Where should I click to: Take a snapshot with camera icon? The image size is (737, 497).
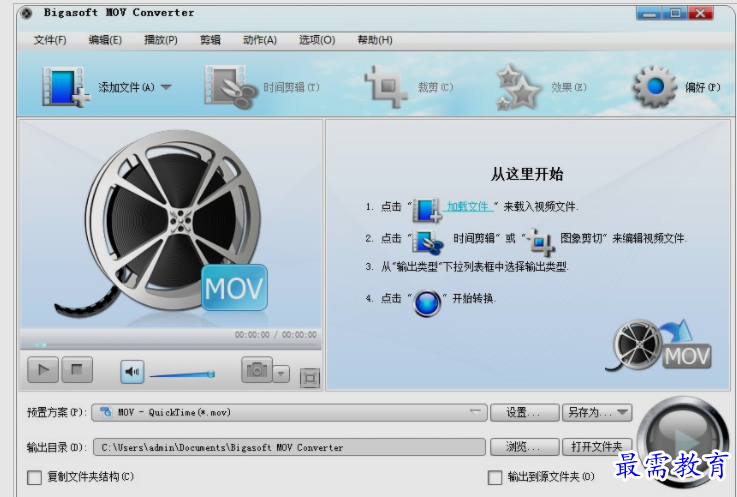pyautogui.click(x=257, y=370)
